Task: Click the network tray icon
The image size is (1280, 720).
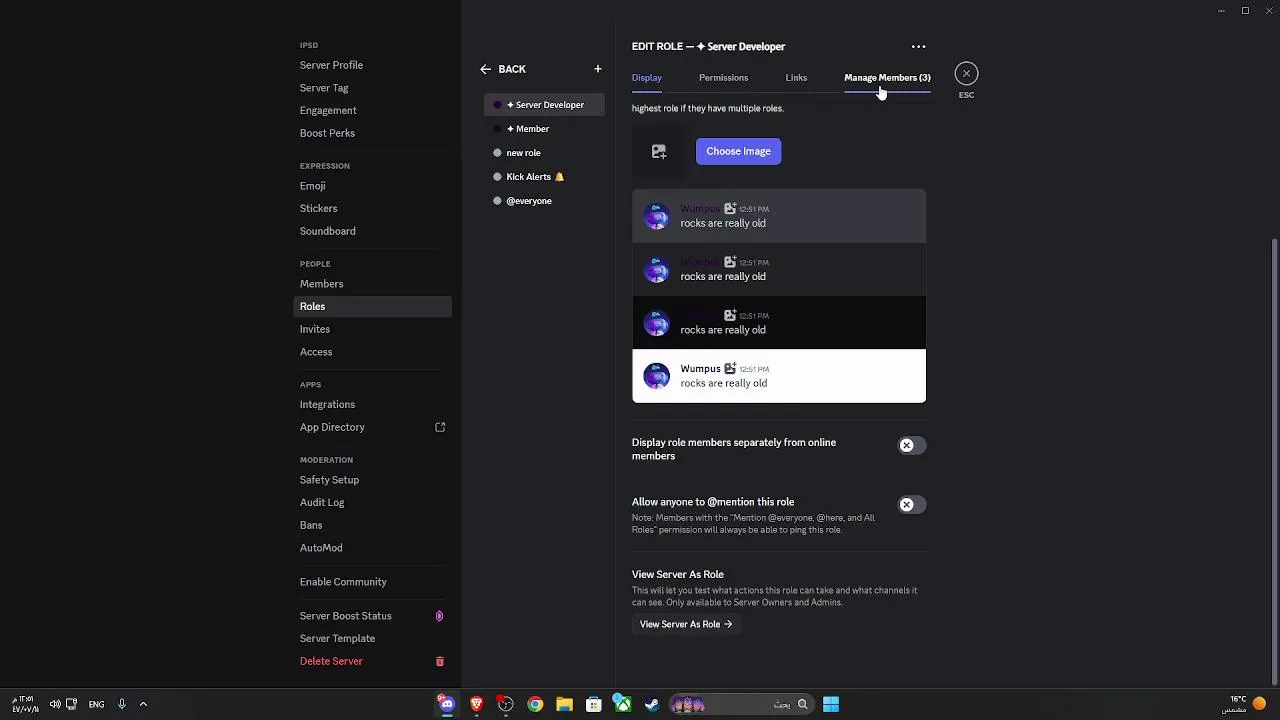Action: coord(71,704)
